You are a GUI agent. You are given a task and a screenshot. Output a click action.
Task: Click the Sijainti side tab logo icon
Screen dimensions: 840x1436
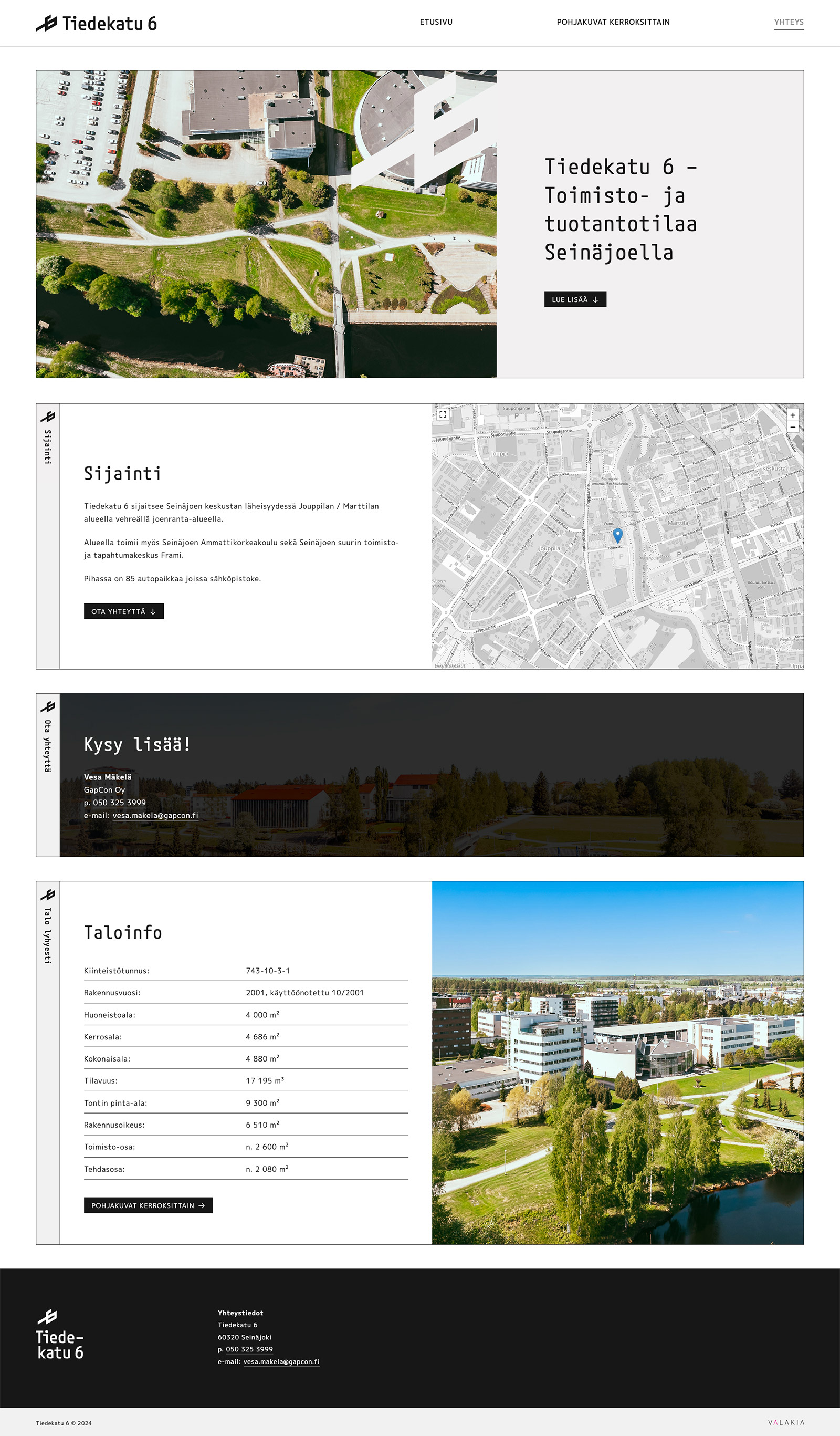click(48, 417)
